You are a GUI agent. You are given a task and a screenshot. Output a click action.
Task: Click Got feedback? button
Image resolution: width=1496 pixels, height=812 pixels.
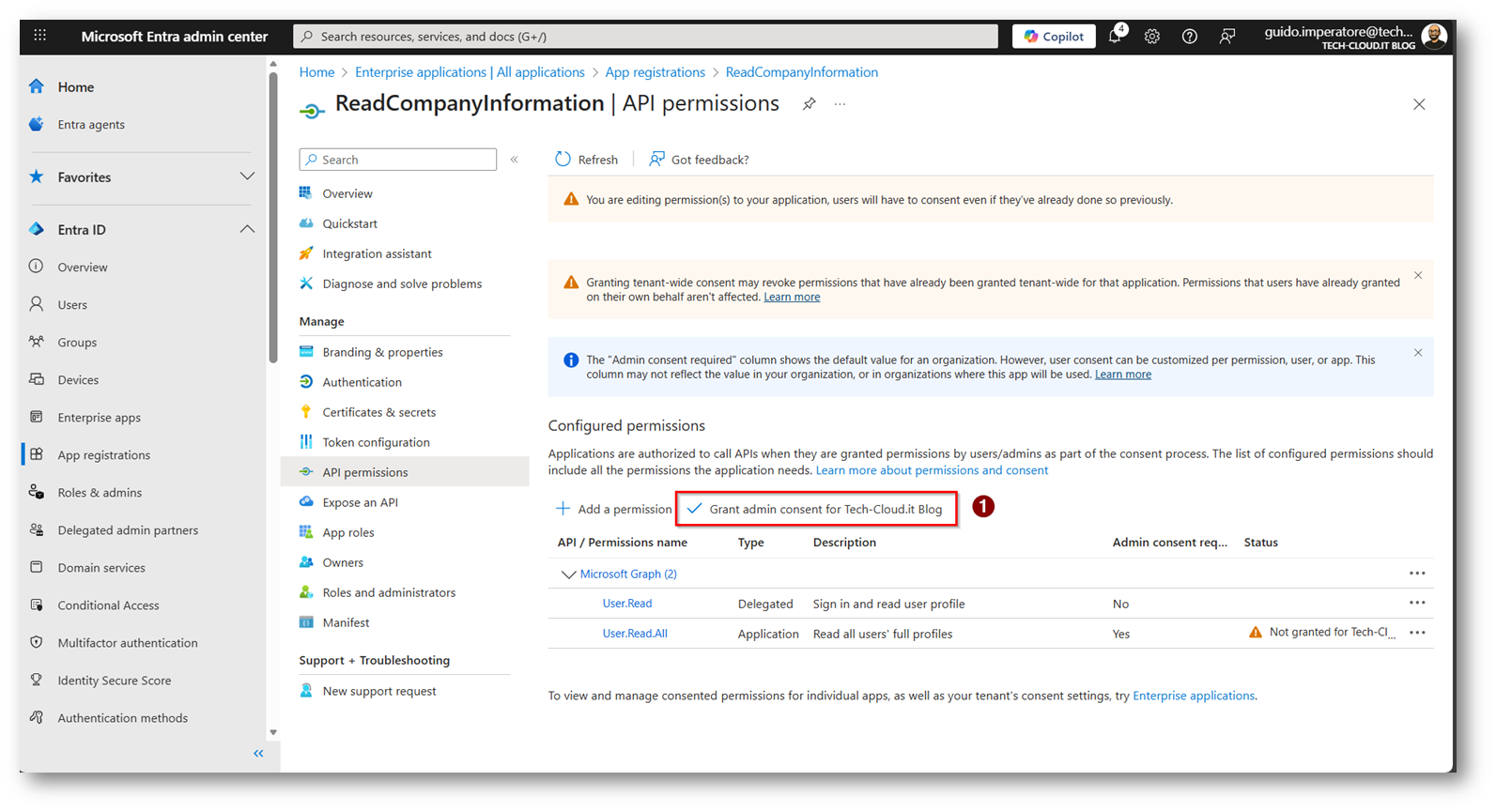pyautogui.click(x=700, y=160)
